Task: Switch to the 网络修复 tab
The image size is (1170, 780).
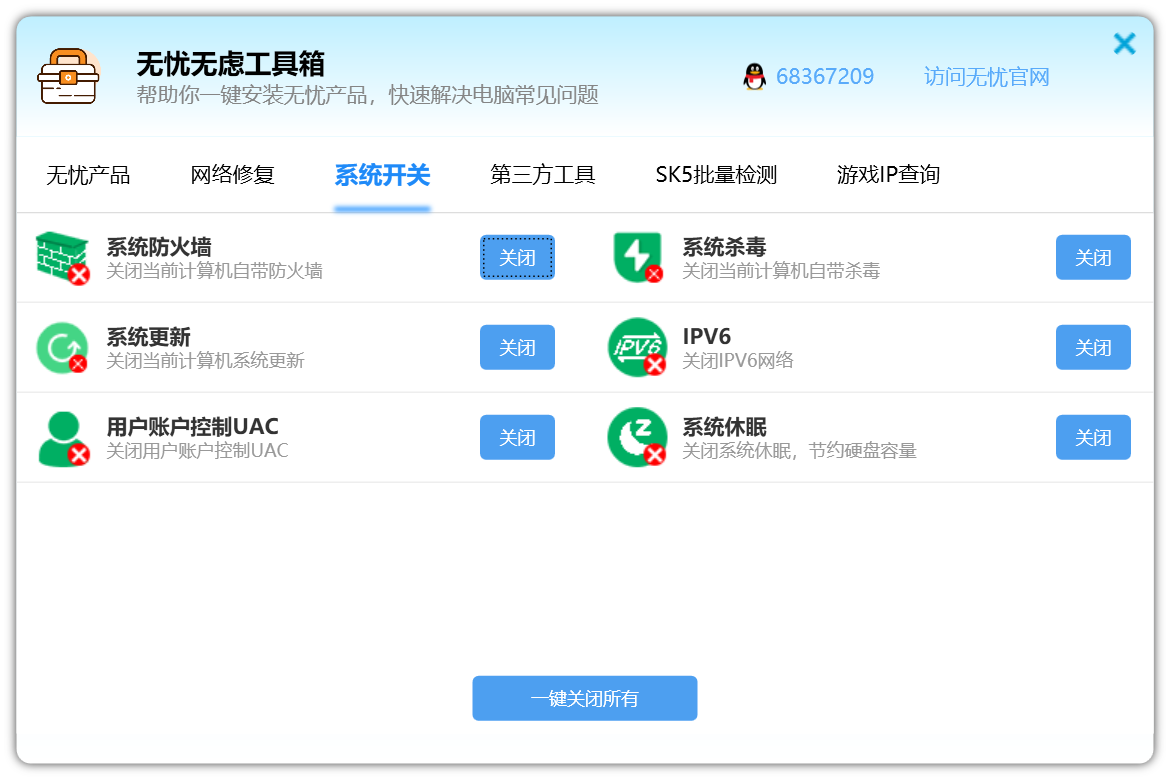Action: [x=232, y=175]
